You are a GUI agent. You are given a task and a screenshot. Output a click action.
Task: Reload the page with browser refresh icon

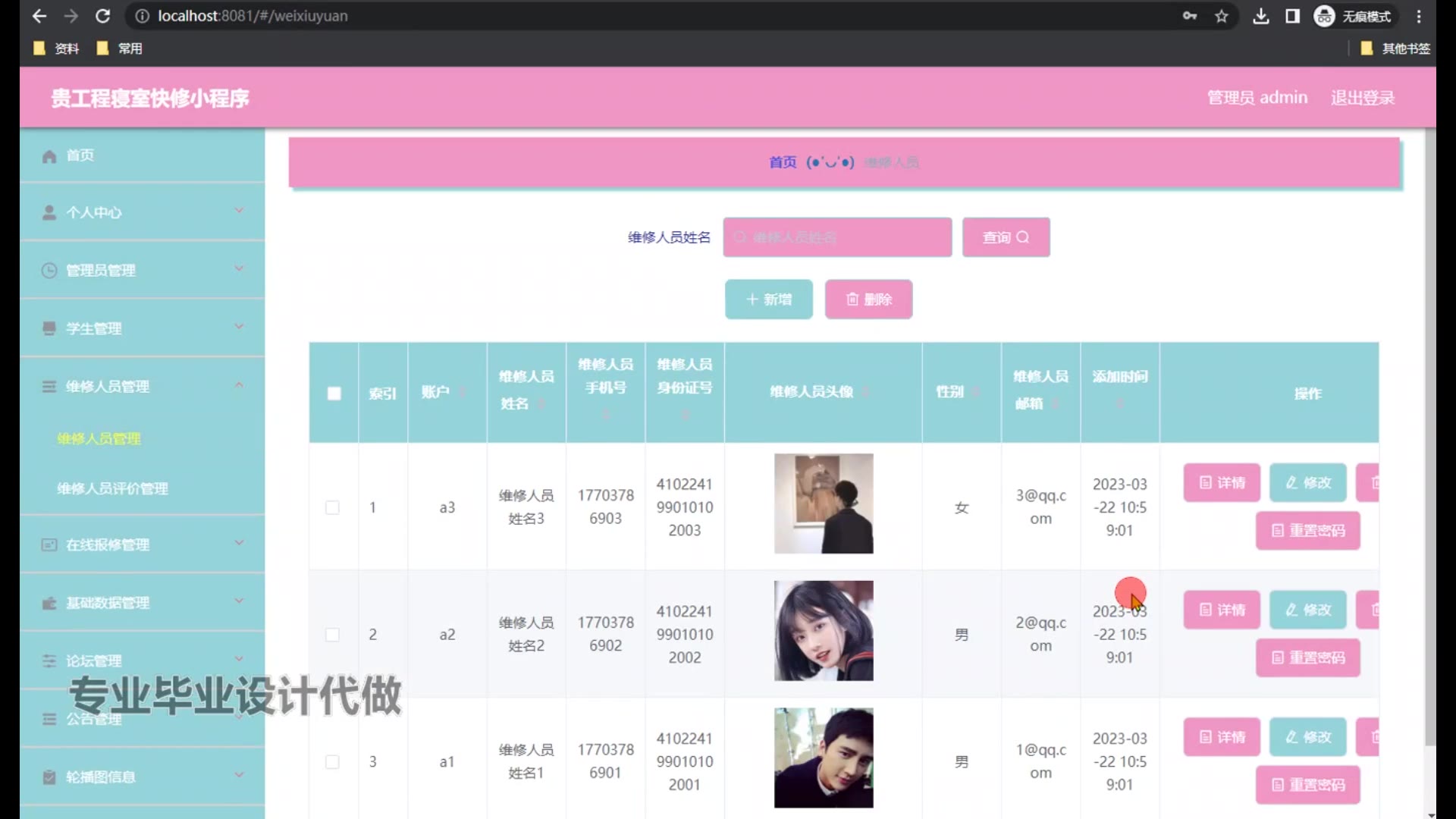(103, 16)
